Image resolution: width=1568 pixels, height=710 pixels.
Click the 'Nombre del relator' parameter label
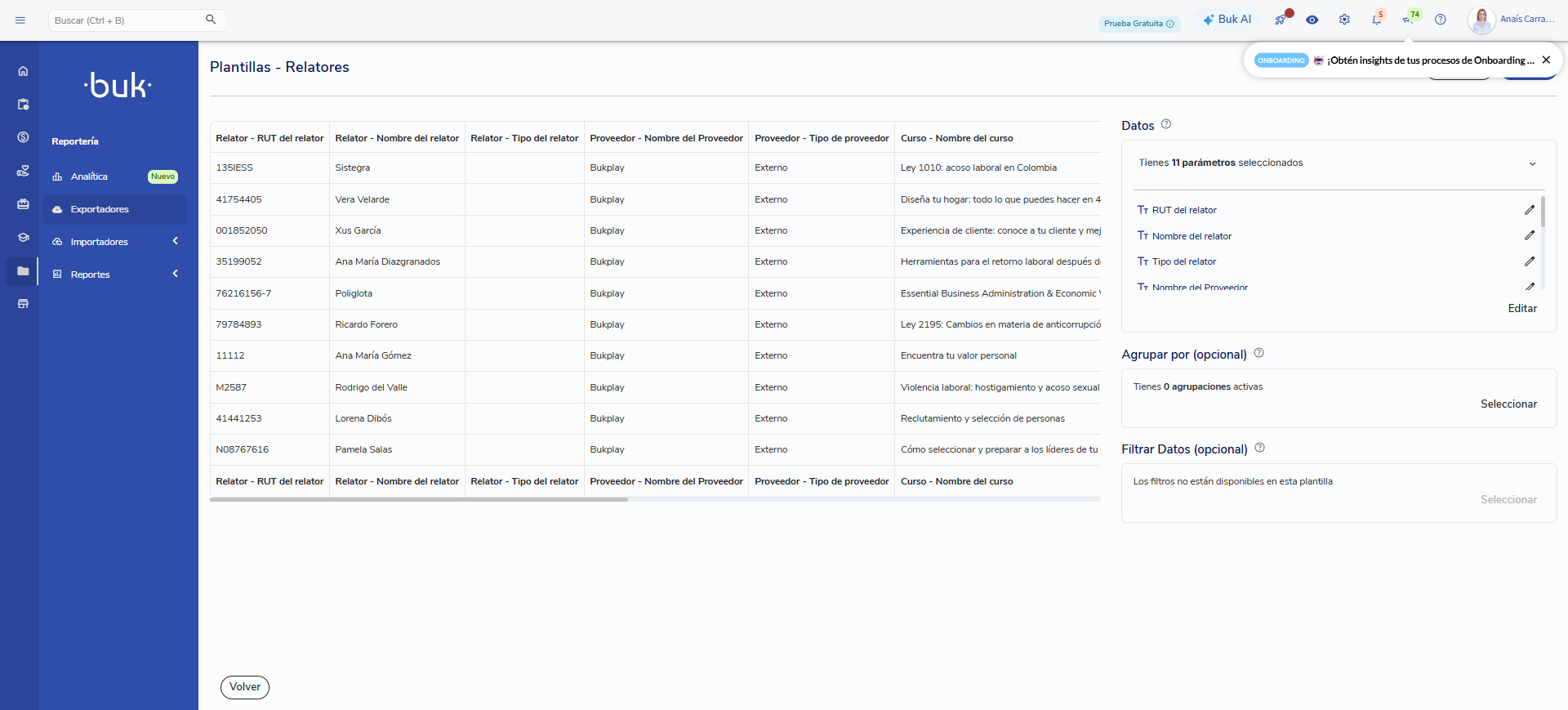click(x=1192, y=236)
